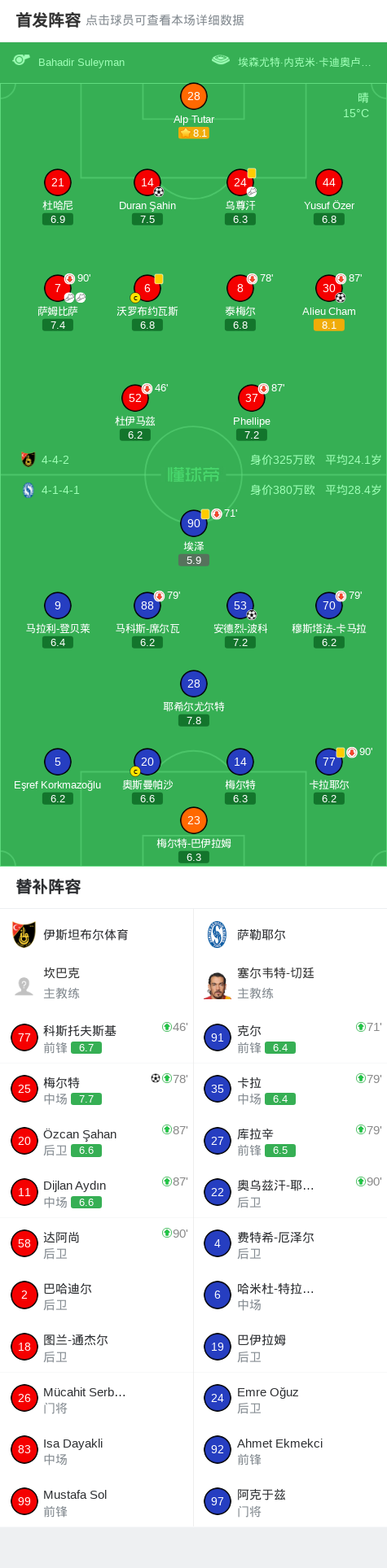This screenshot has width=387, height=1568.
Task: Tap the stadium name 埃森尤特·内克米·卡迪奥卢
Action: coord(305,62)
